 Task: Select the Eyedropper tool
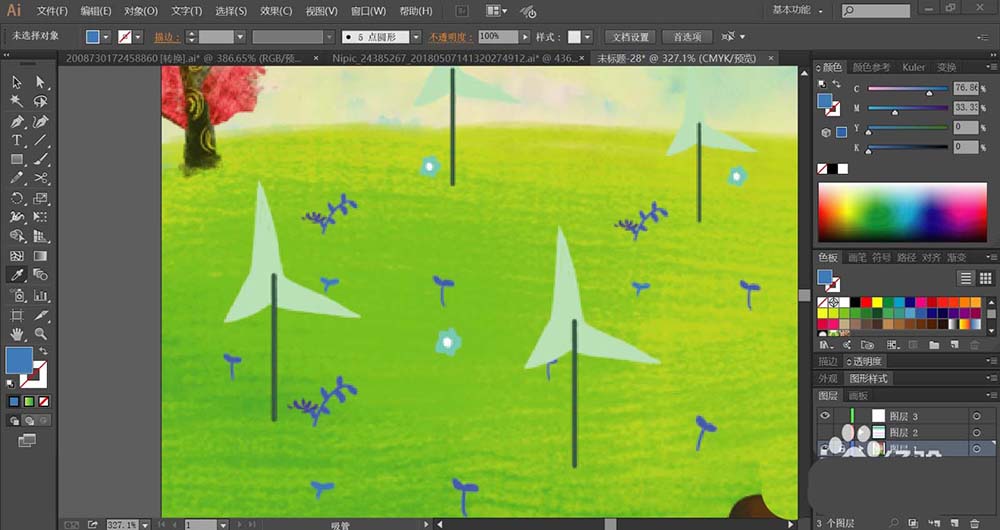point(17,275)
